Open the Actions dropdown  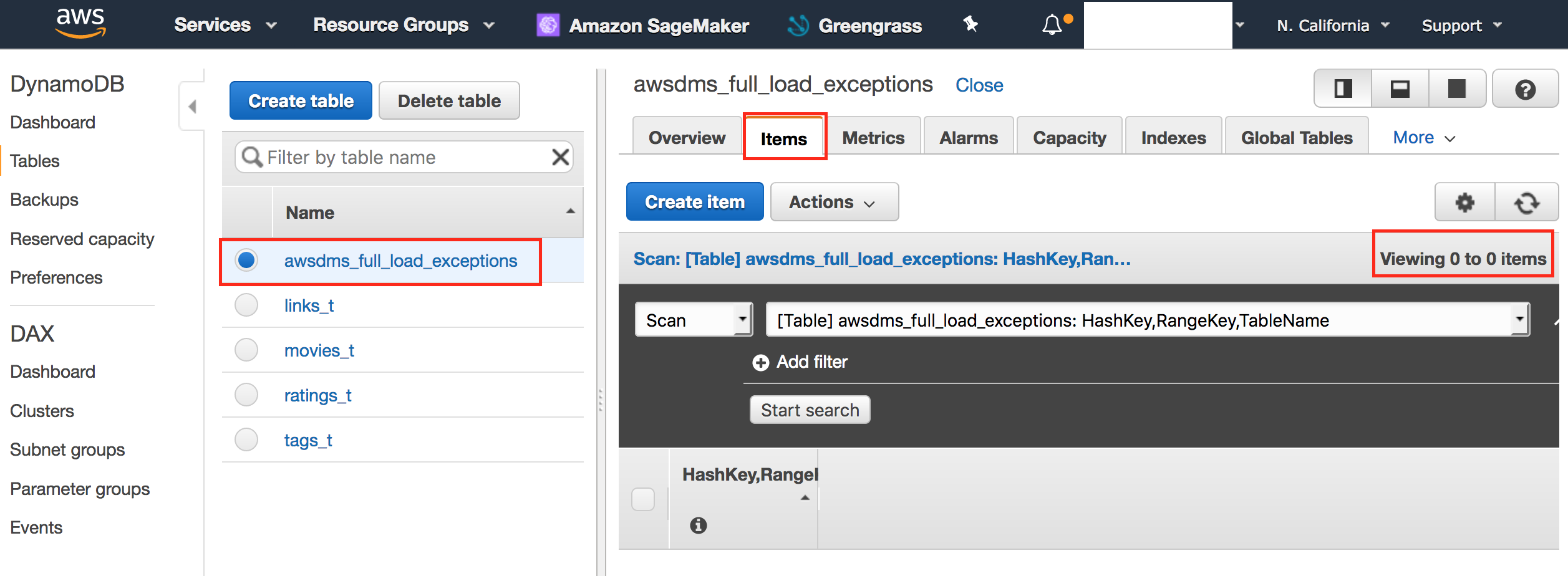click(x=834, y=202)
